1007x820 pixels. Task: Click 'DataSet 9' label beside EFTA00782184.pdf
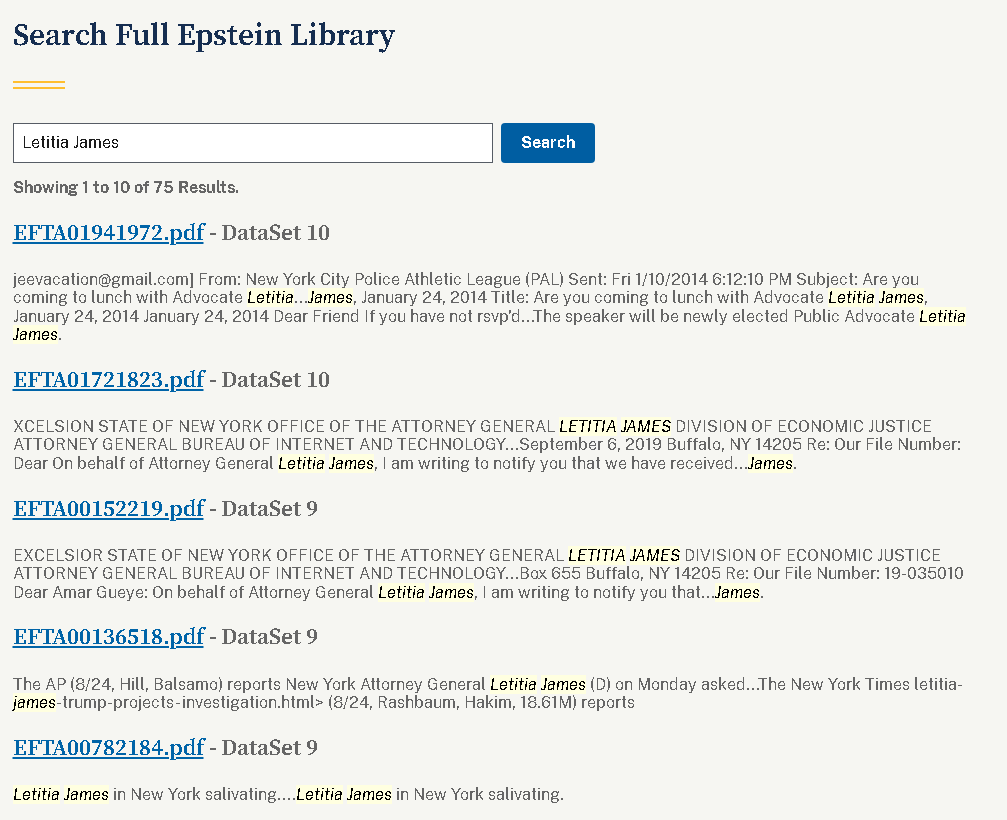(x=269, y=747)
